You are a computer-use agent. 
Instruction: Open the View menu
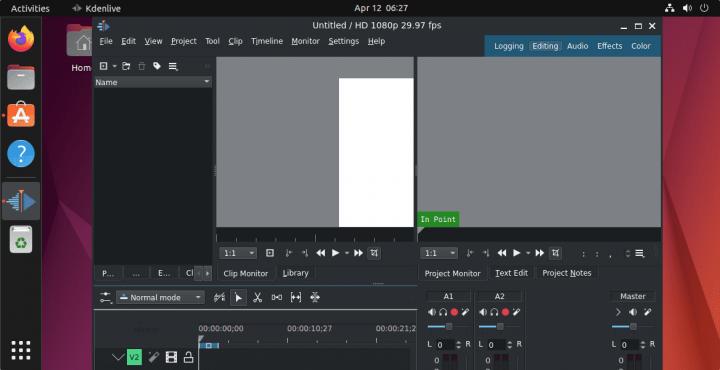[153, 41]
